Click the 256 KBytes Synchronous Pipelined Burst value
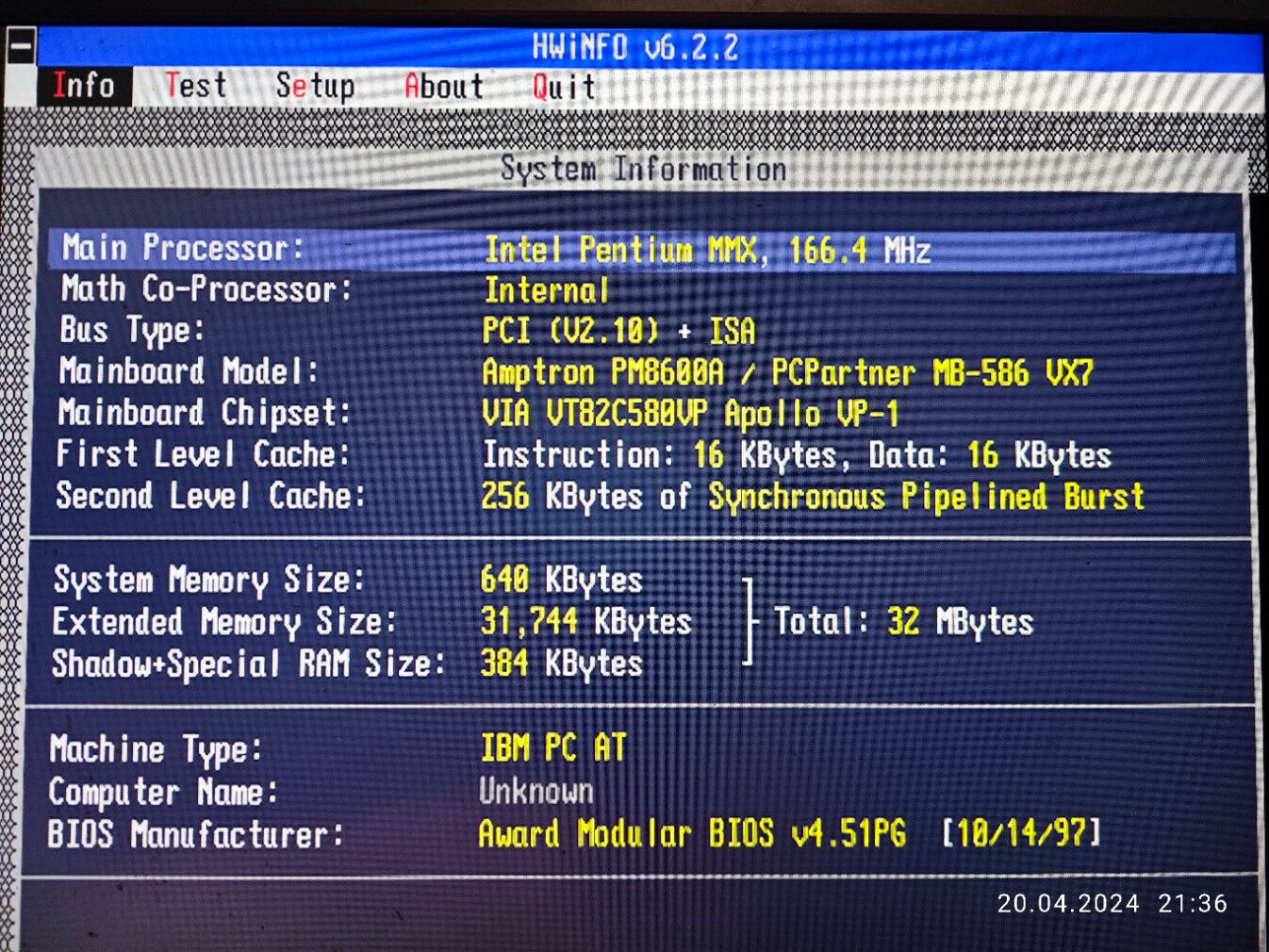Screen dimensions: 1269x952 [x=813, y=497]
